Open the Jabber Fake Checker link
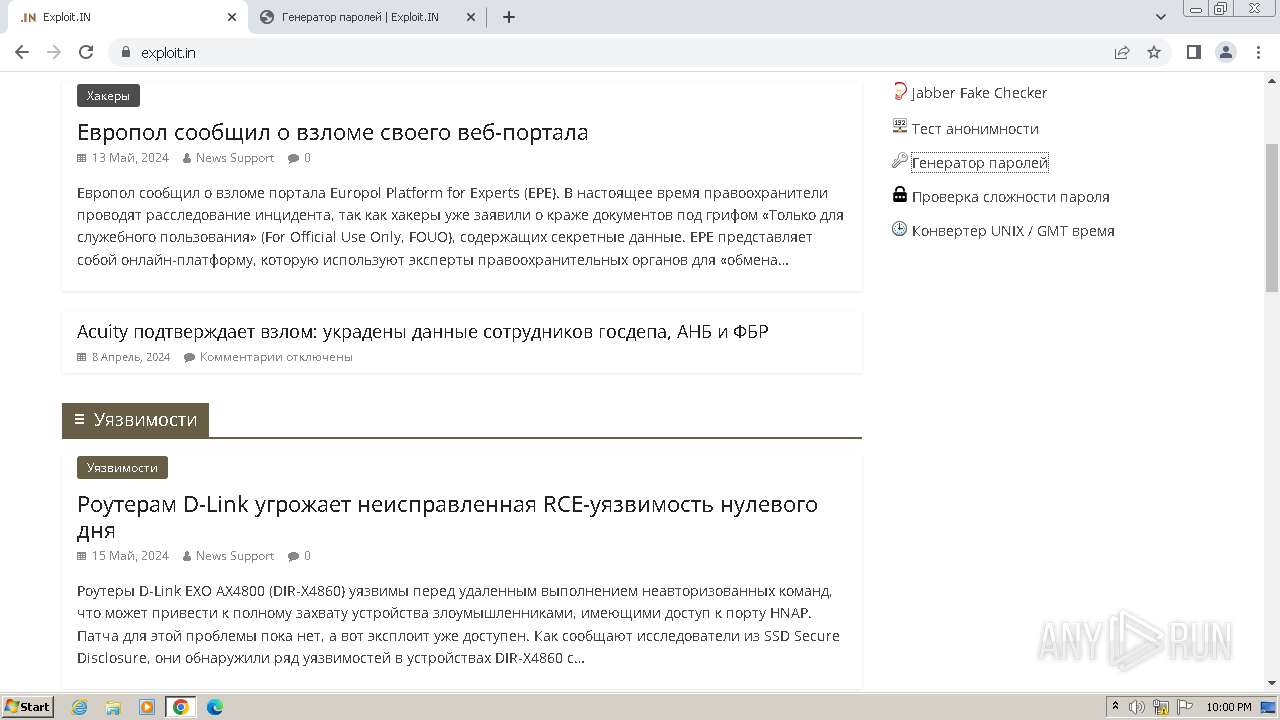Image resolution: width=1280 pixels, height=720 pixels. tap(979, 93)
